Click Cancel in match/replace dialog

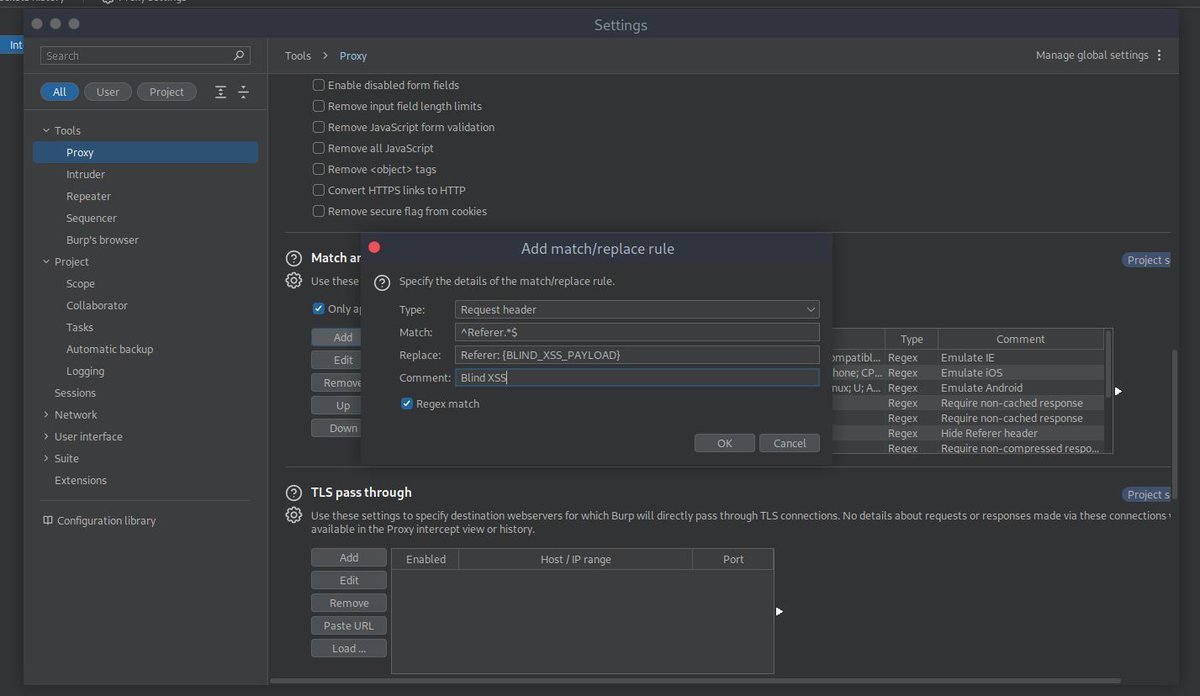pyautogui.click(x=790, y=443)
